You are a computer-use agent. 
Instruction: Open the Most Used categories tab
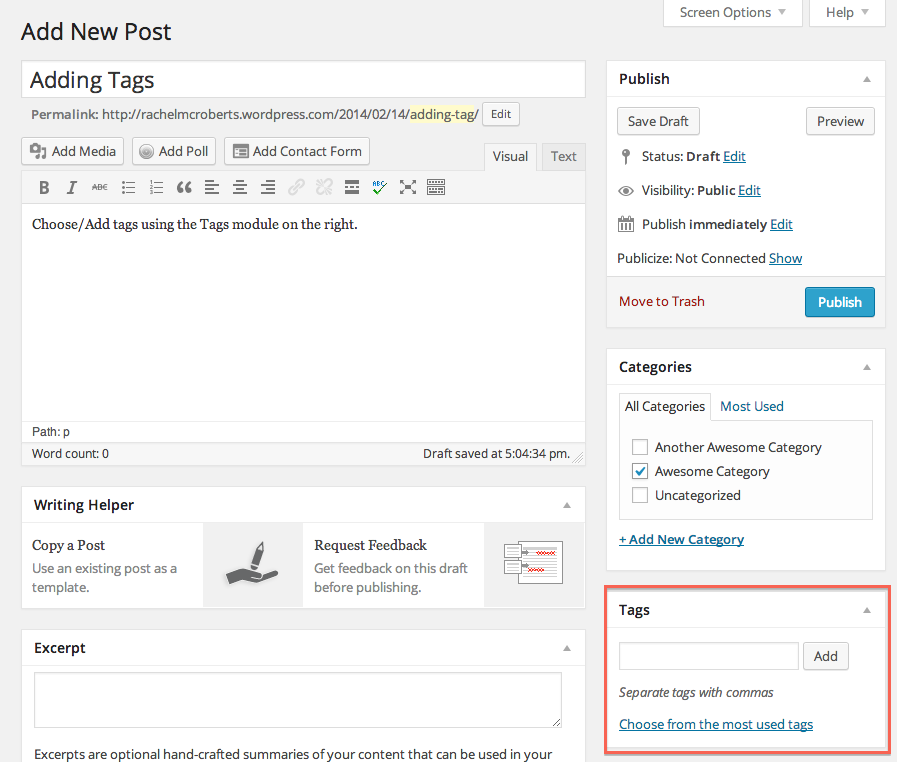751,406
